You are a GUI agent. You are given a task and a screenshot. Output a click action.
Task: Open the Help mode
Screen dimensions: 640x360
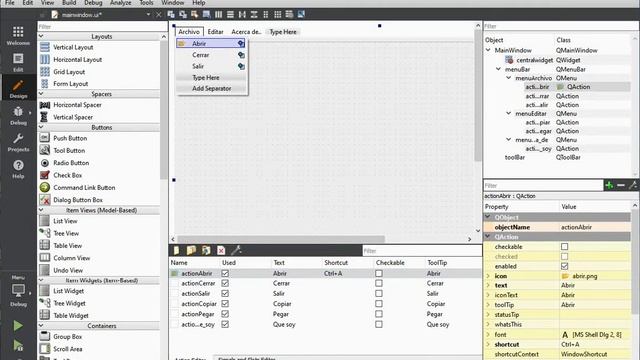point(18,169)
